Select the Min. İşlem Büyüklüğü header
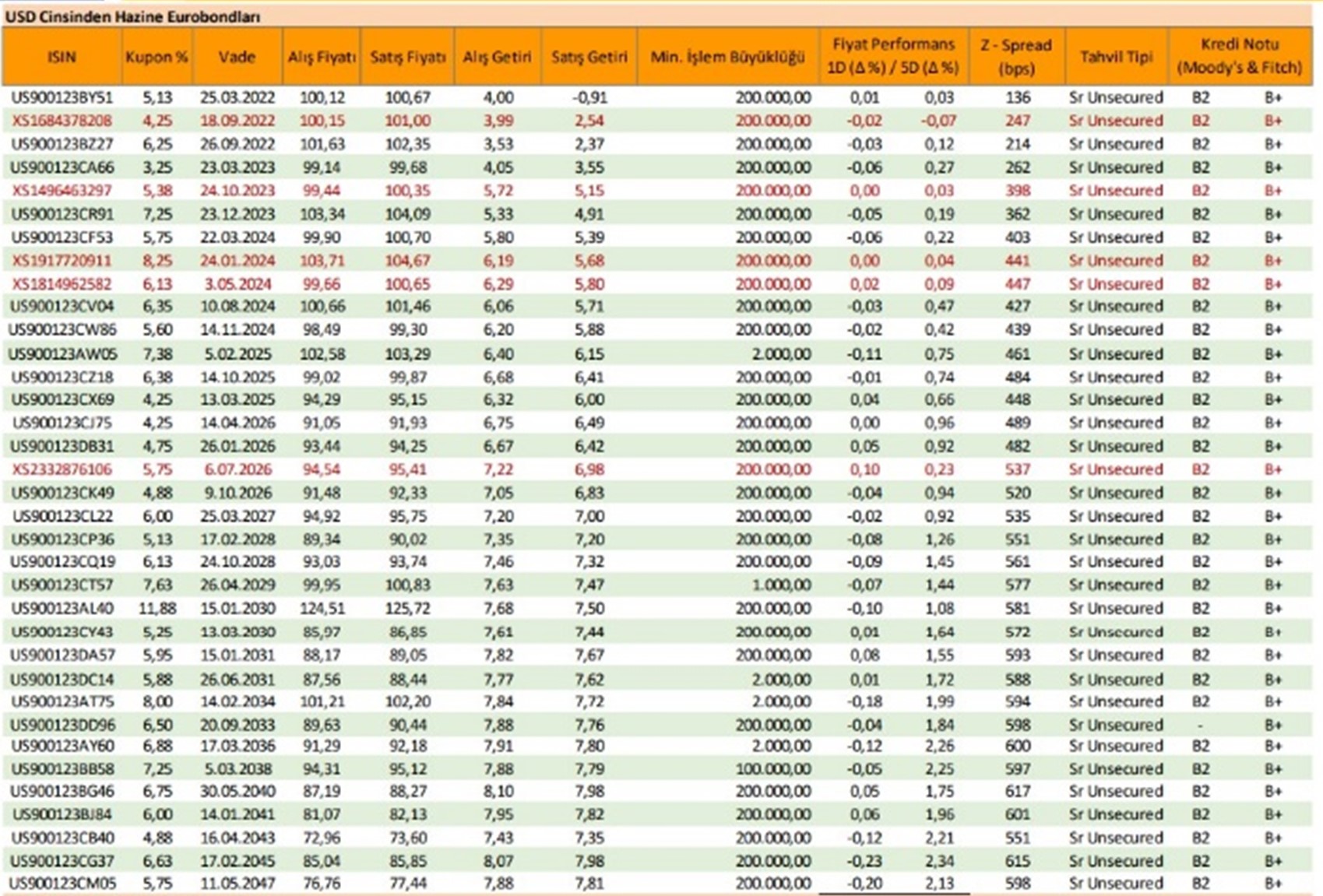Image resolution: width=1323 pixels, height=896 pixels. (728, 57)
